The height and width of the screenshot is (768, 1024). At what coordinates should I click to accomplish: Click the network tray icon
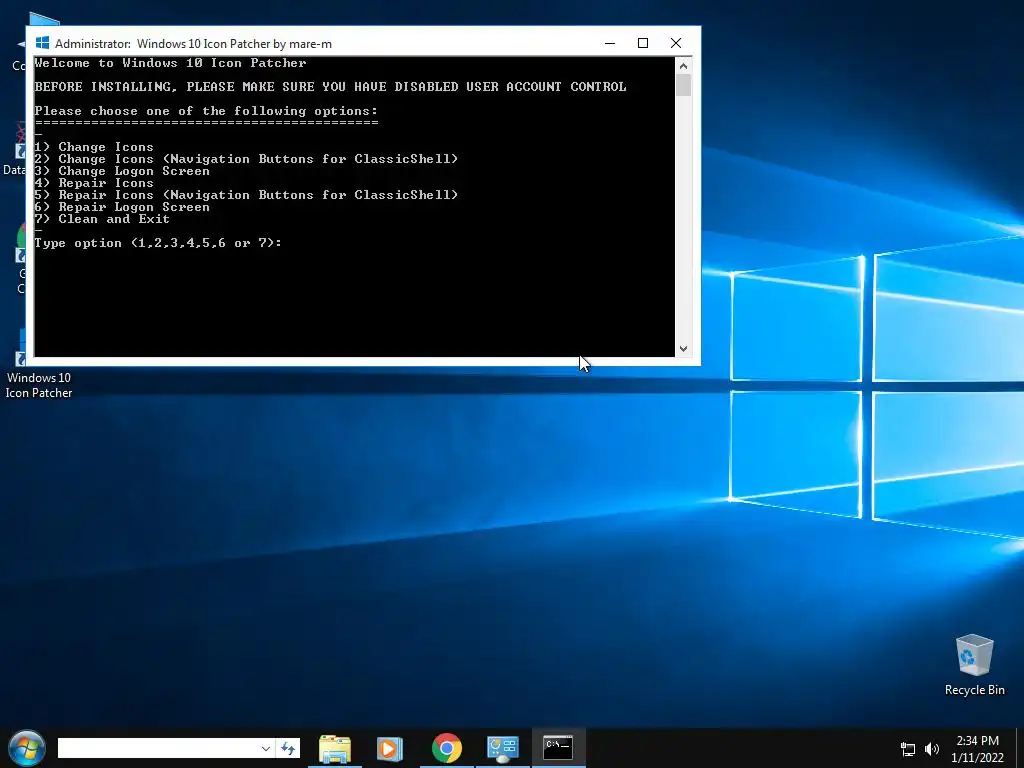[907, 749]
